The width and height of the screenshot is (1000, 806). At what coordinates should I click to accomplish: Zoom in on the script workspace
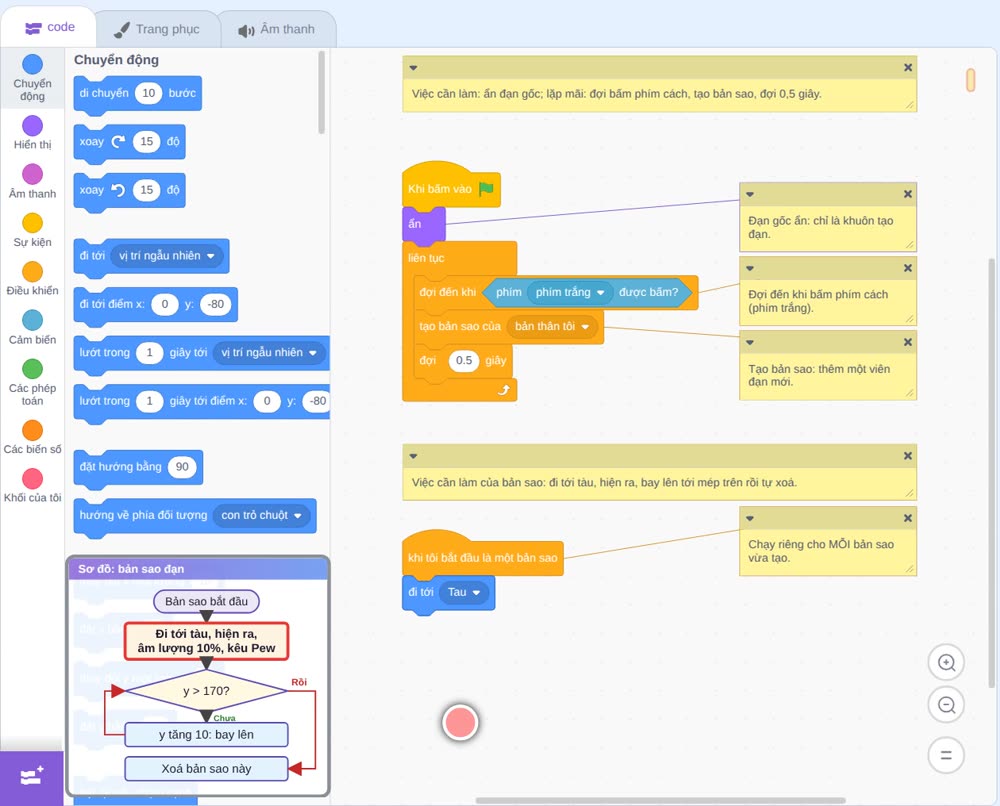(x=946, y=663)
